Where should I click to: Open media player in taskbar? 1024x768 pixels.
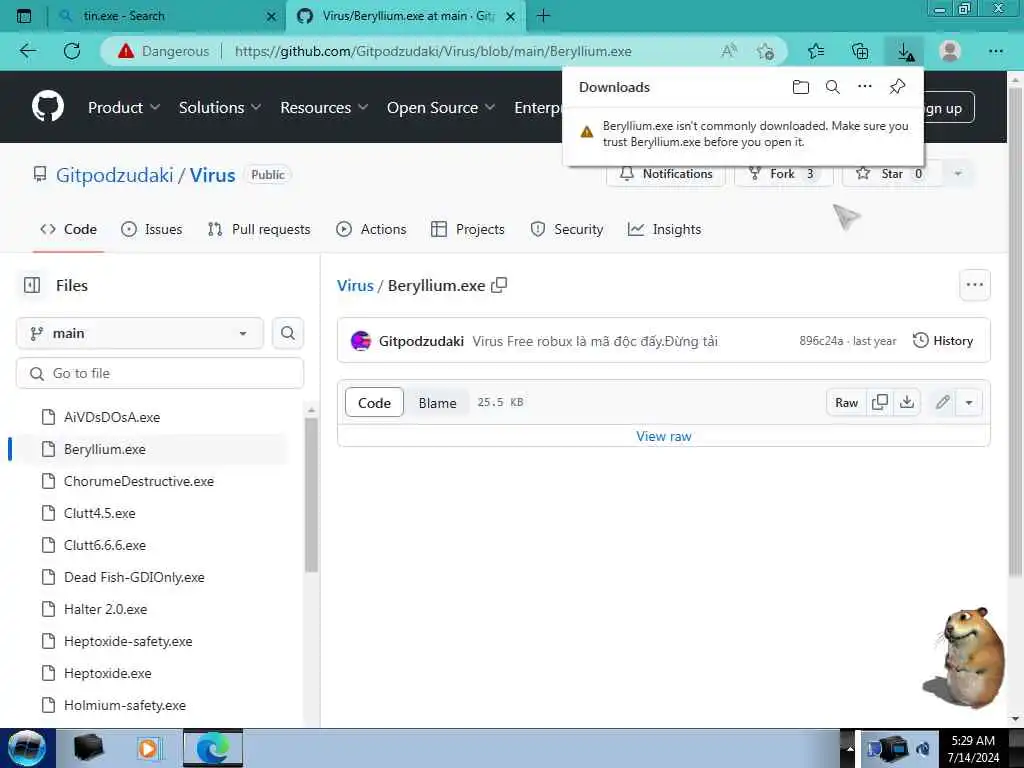point(148,748)
